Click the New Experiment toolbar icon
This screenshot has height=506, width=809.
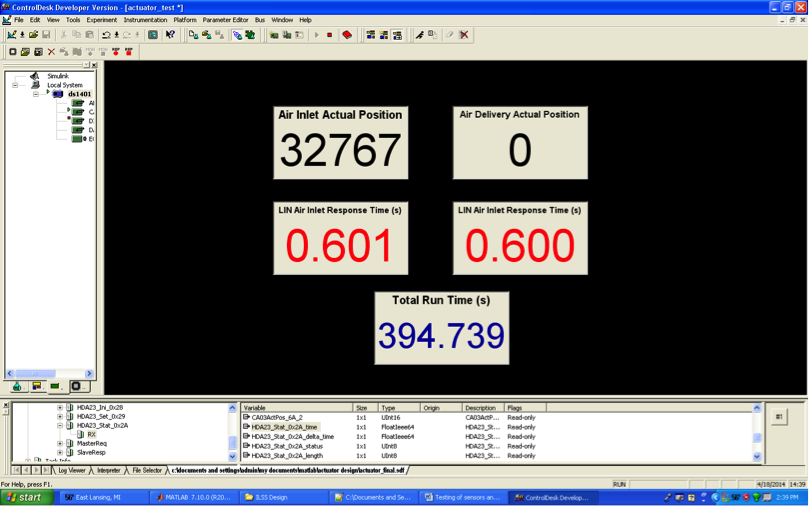coord(11,35)
